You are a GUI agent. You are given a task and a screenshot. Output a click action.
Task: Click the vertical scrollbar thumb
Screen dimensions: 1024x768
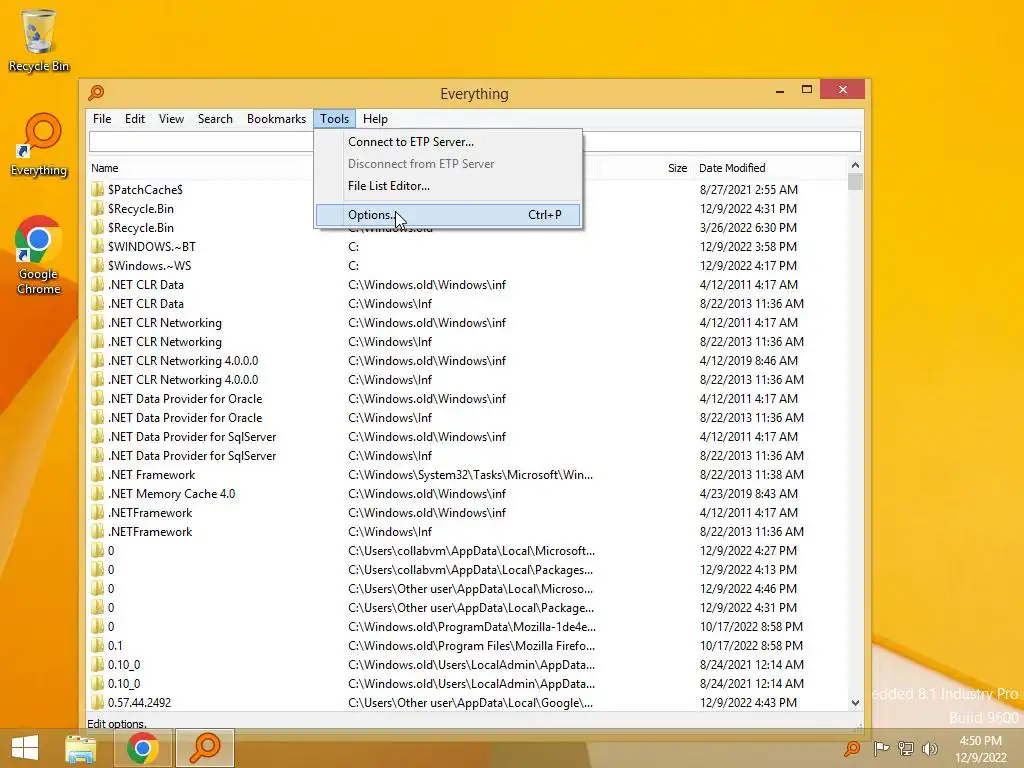(x=855, y=182)
